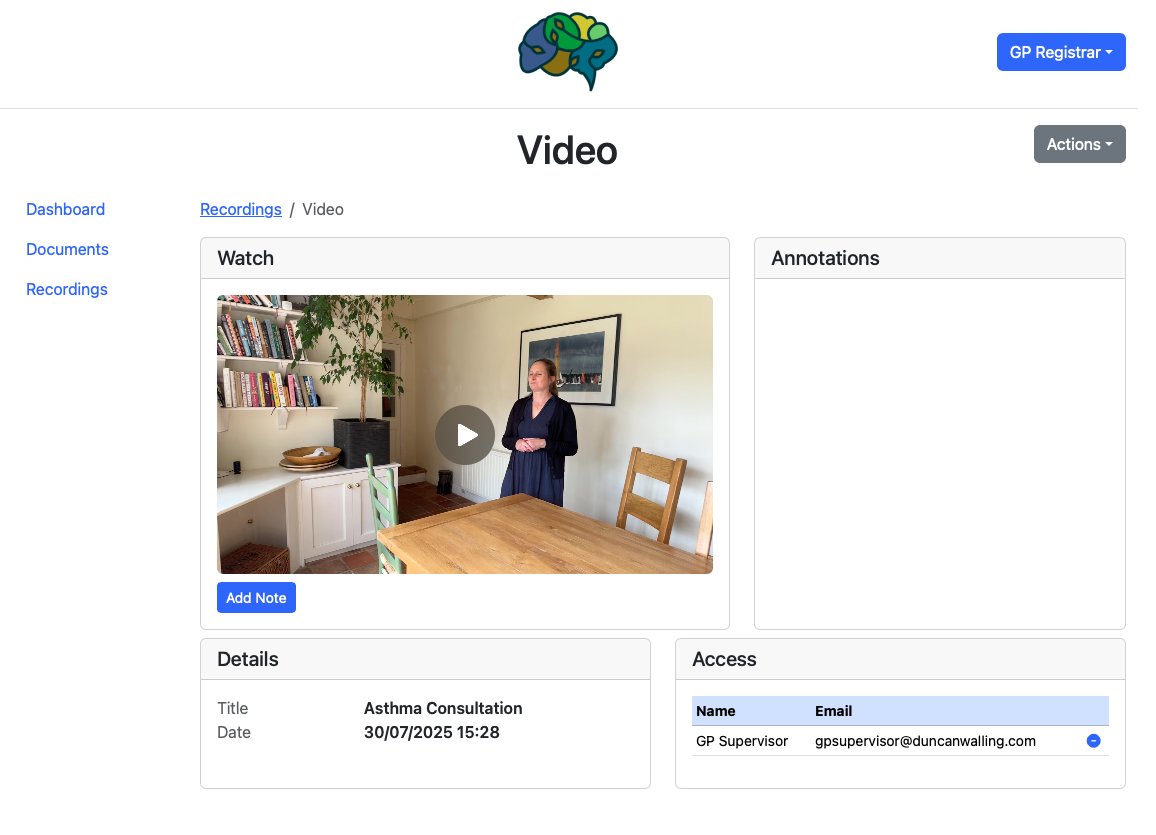
Task: Follow the Recordings breadcrumb link
Action: (240, 209)
